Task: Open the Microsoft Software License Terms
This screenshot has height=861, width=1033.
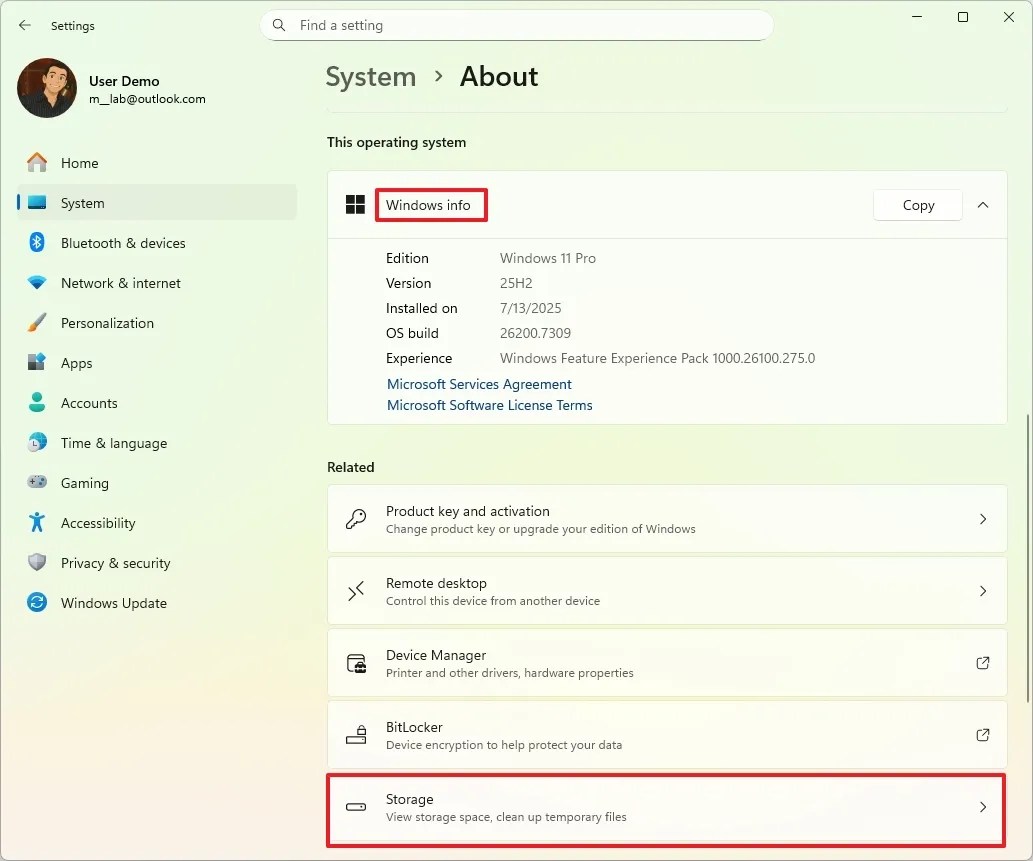Action: point(489,405)
